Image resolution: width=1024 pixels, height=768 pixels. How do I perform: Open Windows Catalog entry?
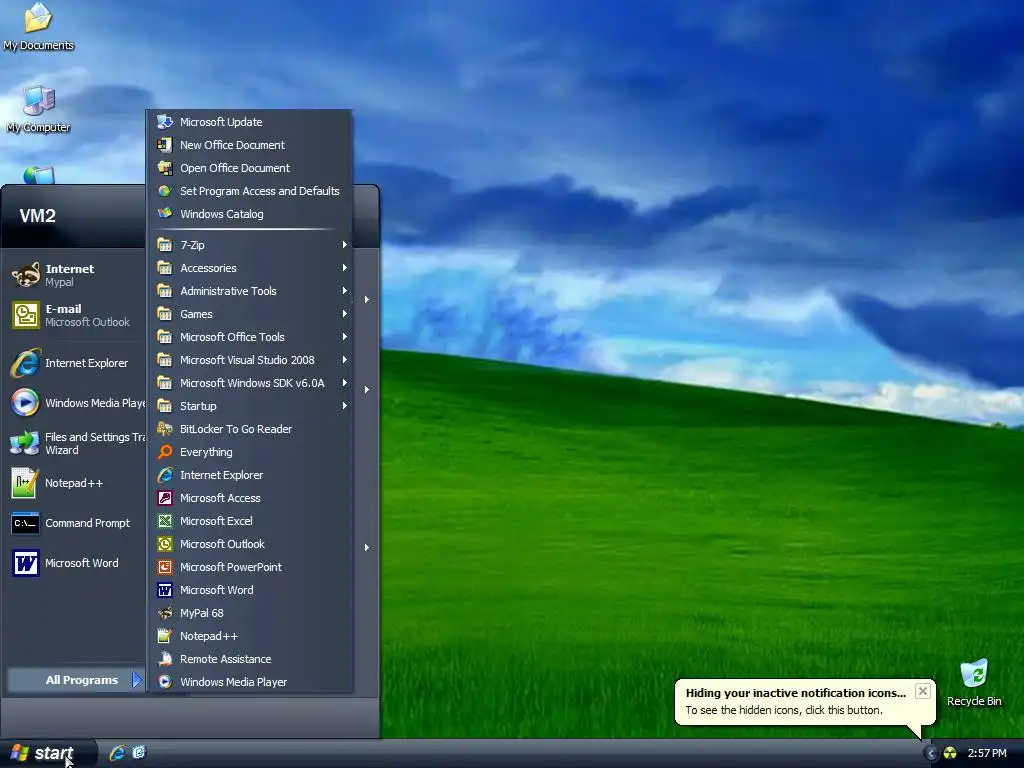(x=249, y=214)
